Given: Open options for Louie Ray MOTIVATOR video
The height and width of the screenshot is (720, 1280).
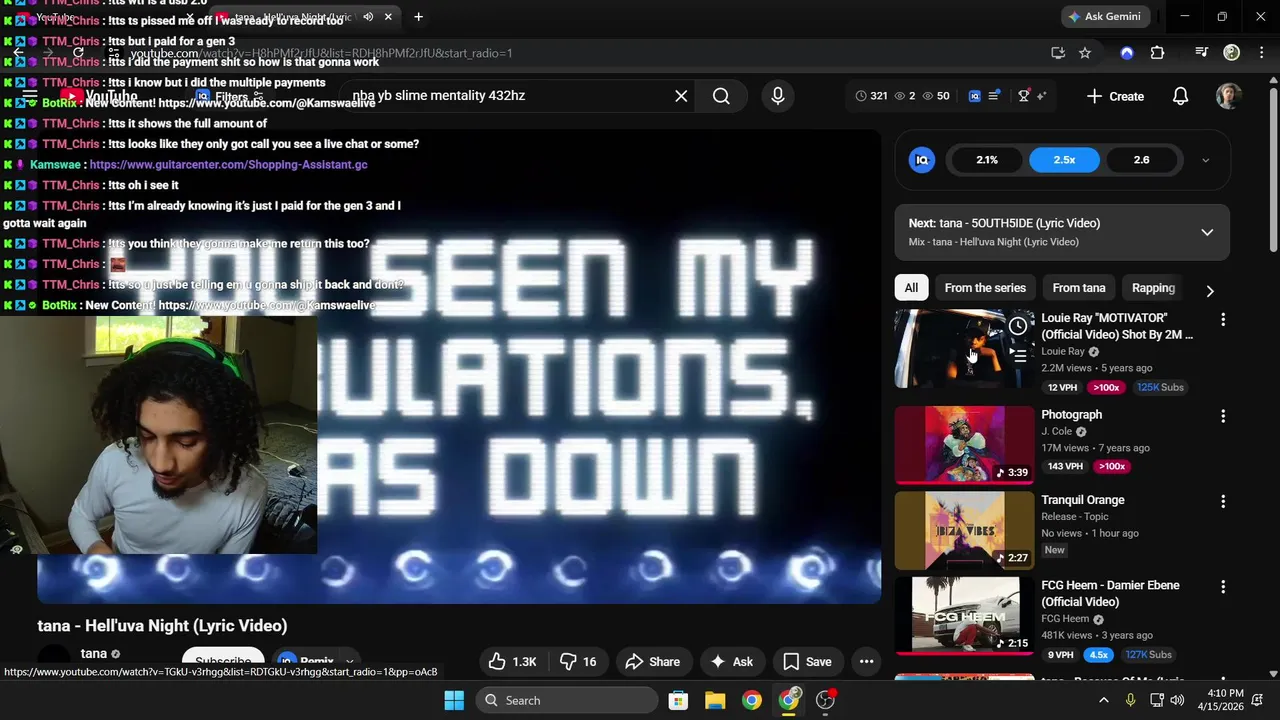Looking at the screenshot, I should pyautogui.click(x=1222, y=320).
